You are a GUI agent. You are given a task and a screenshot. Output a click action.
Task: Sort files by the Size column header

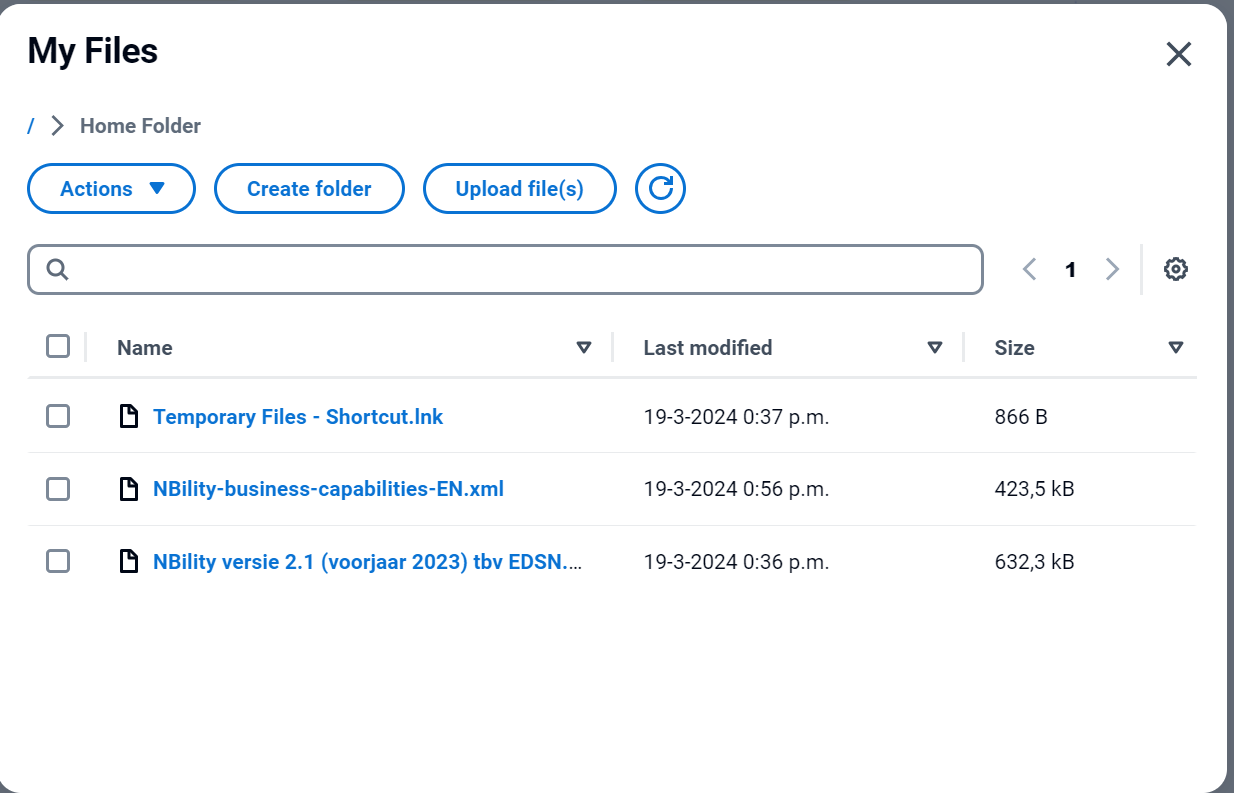[1014, 347]
